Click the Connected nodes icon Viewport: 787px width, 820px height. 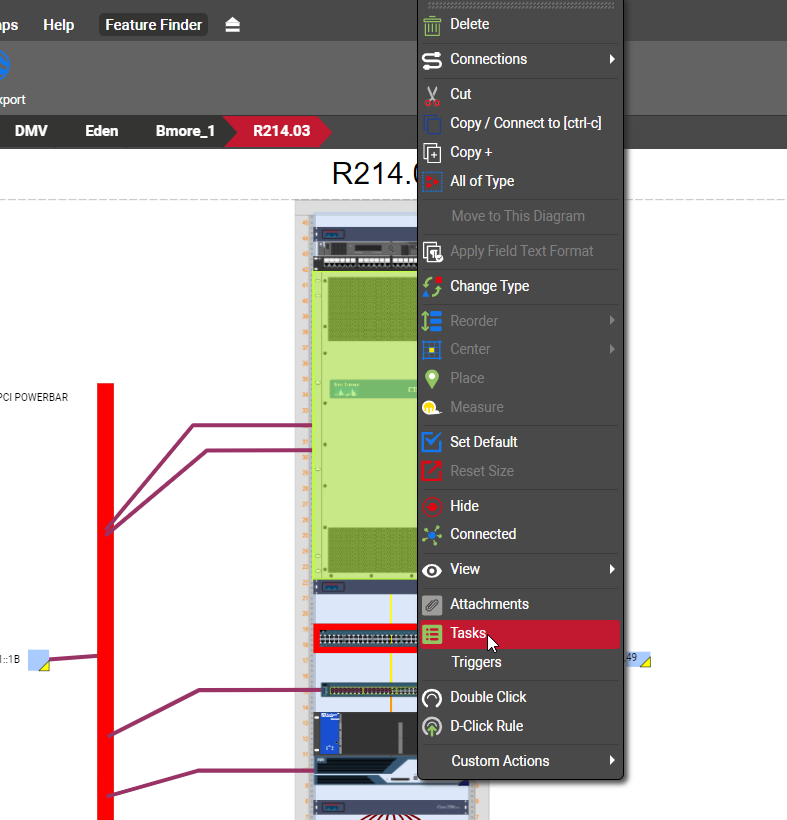(432, 535)
